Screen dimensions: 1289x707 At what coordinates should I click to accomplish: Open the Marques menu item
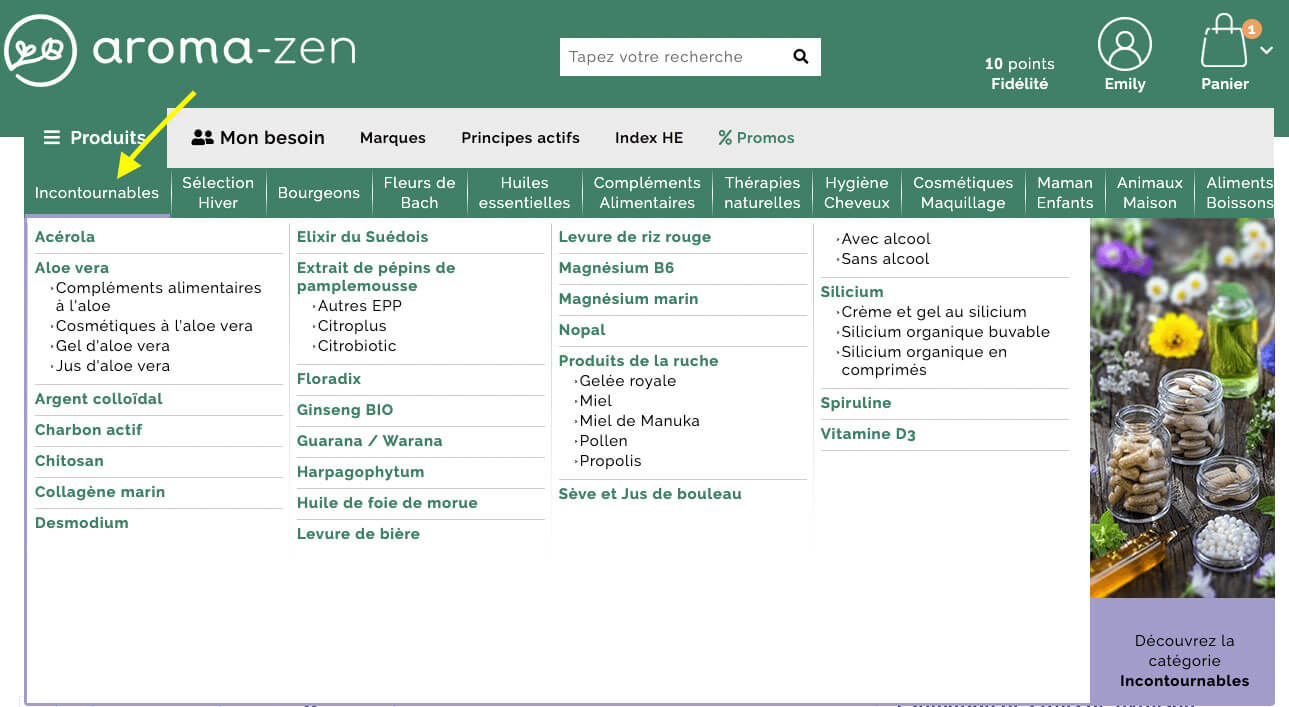pos(393,138)
